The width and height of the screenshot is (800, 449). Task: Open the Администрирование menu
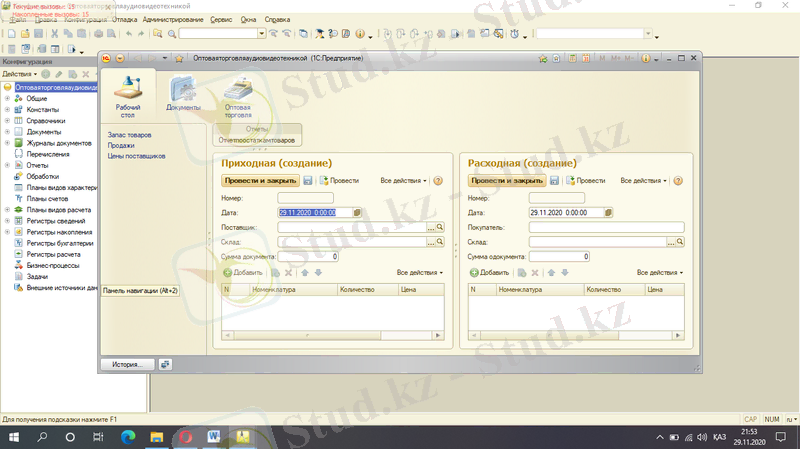point(173,20)
